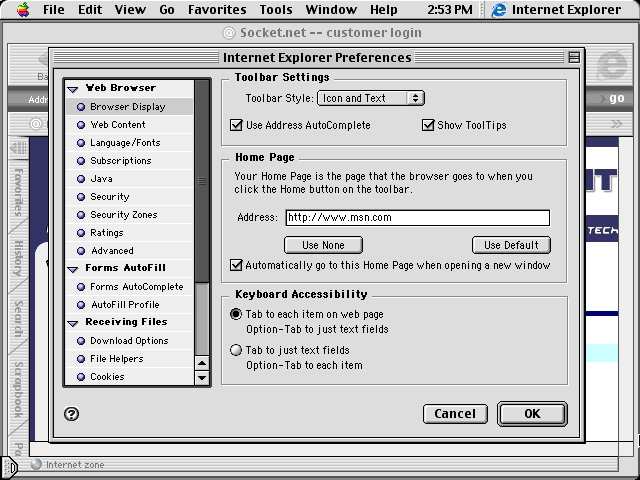Select Java preference item

tap(129, 179)
